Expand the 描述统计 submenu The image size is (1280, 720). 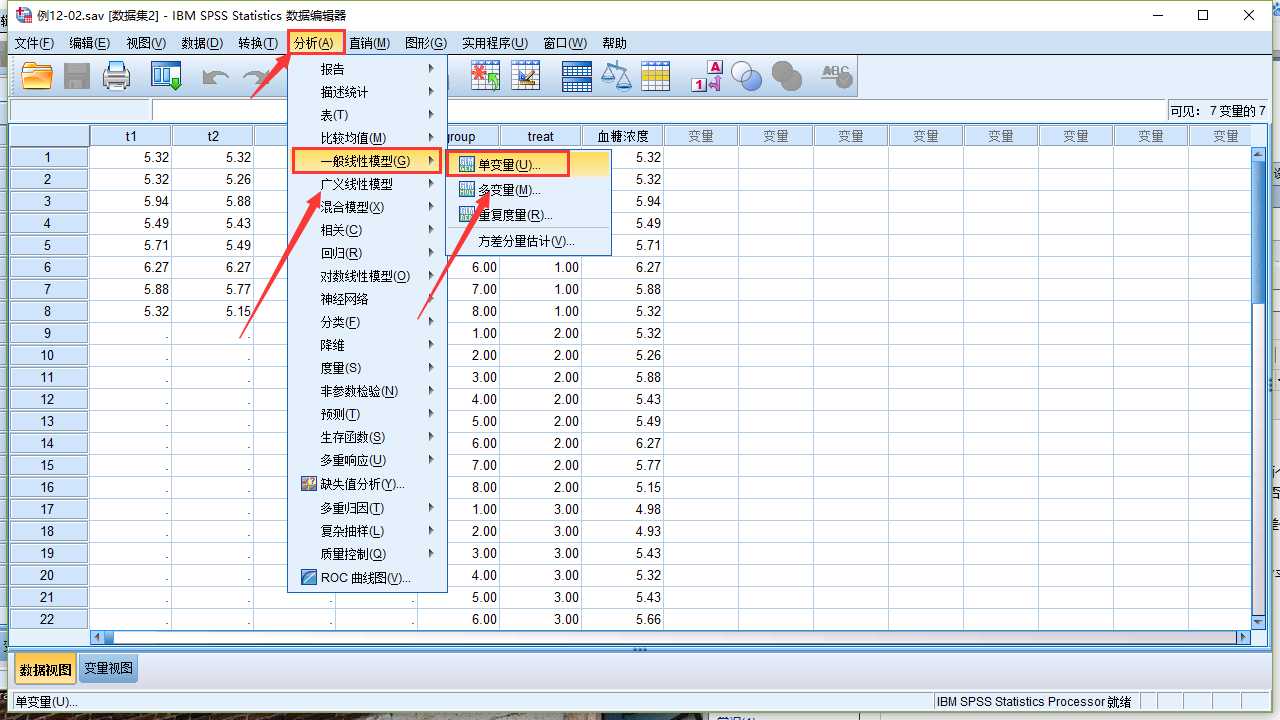[367, 92]
